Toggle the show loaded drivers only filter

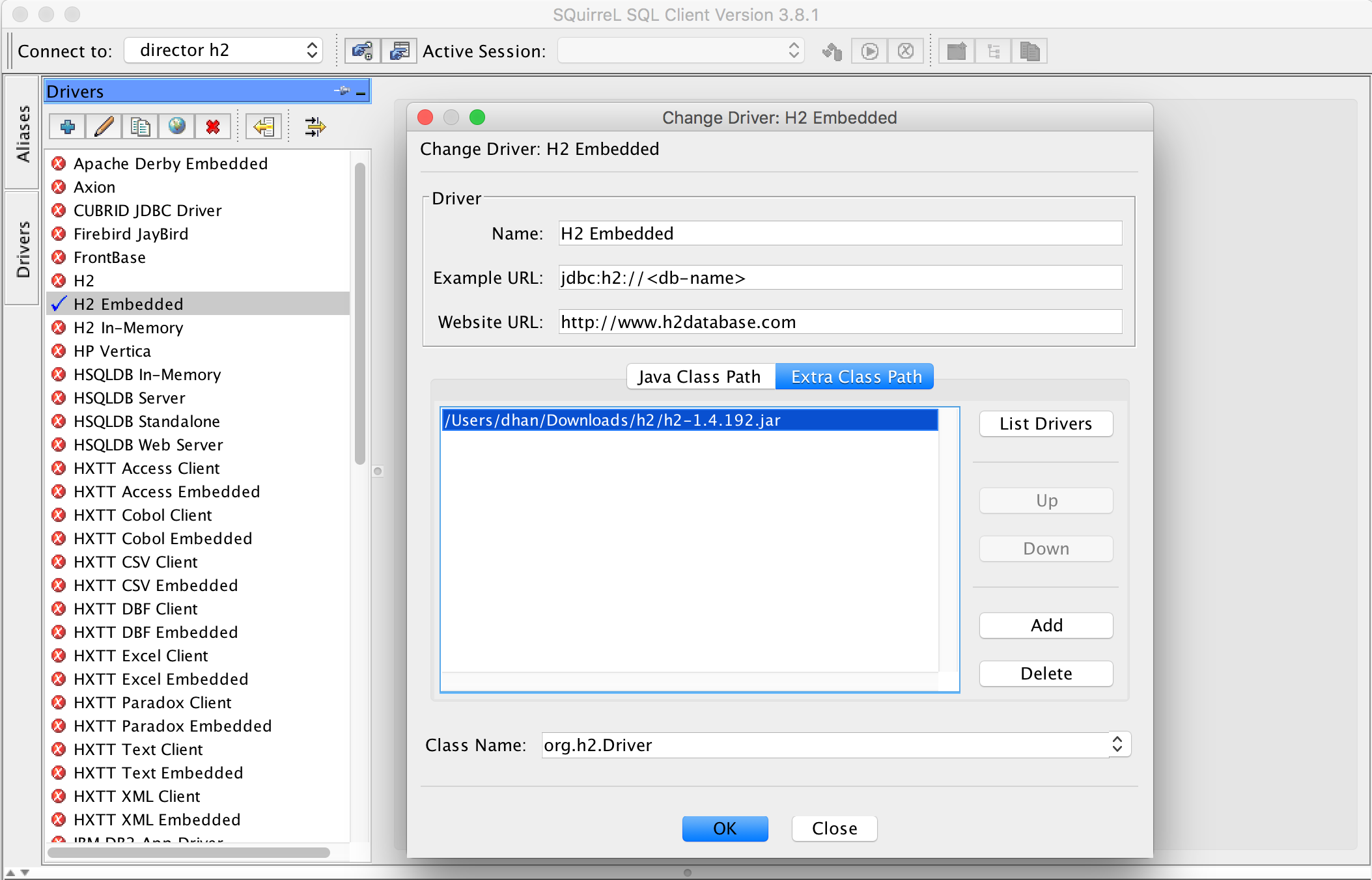click(315, 126)
